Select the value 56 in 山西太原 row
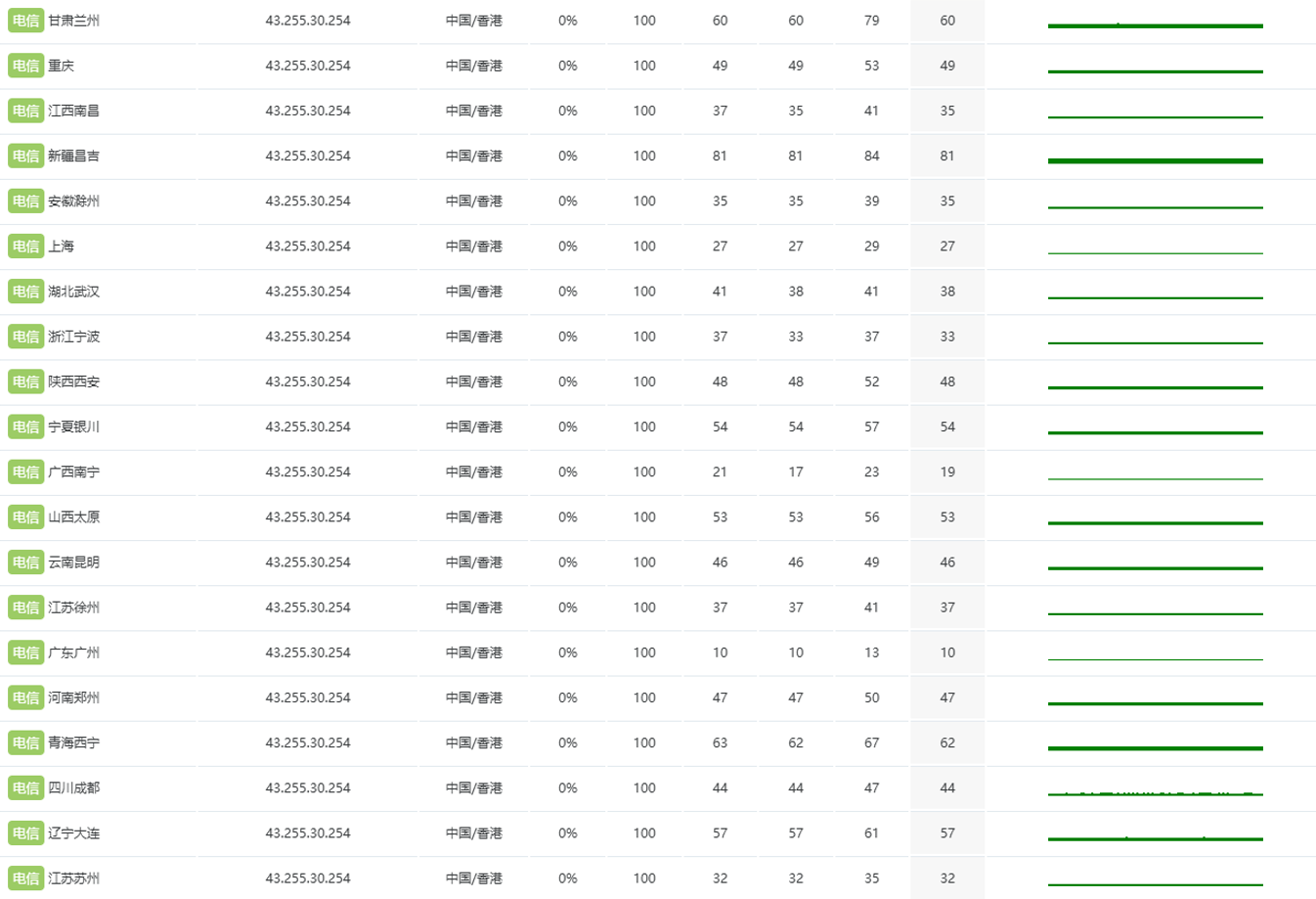The width and height of the screenshot is (1316, 899). [872, 517]
